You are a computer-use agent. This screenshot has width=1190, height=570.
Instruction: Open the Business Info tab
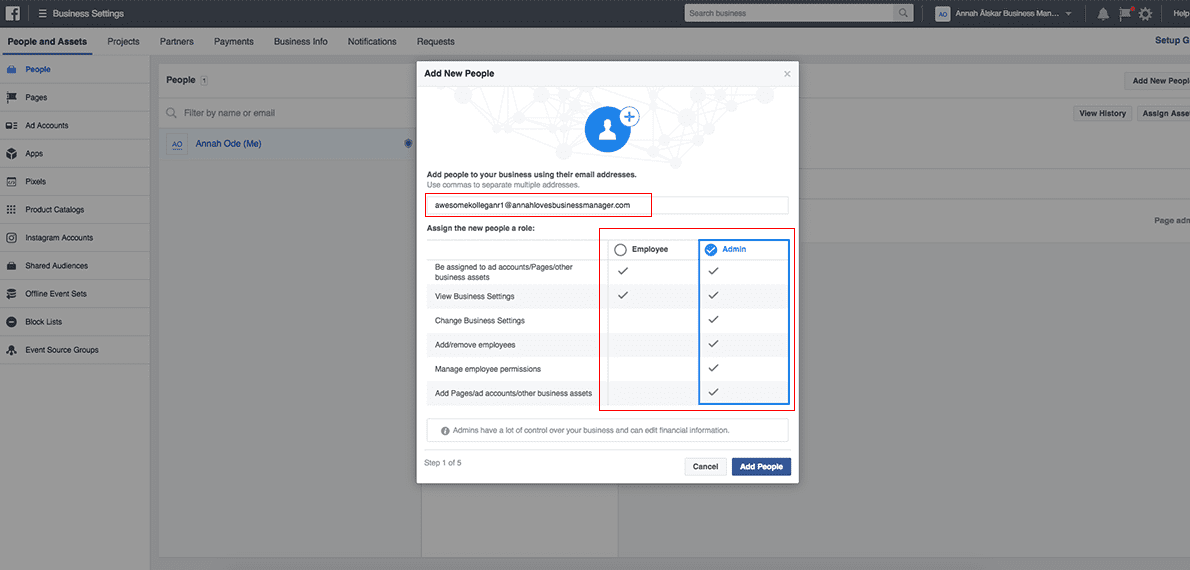click(300, 42)
